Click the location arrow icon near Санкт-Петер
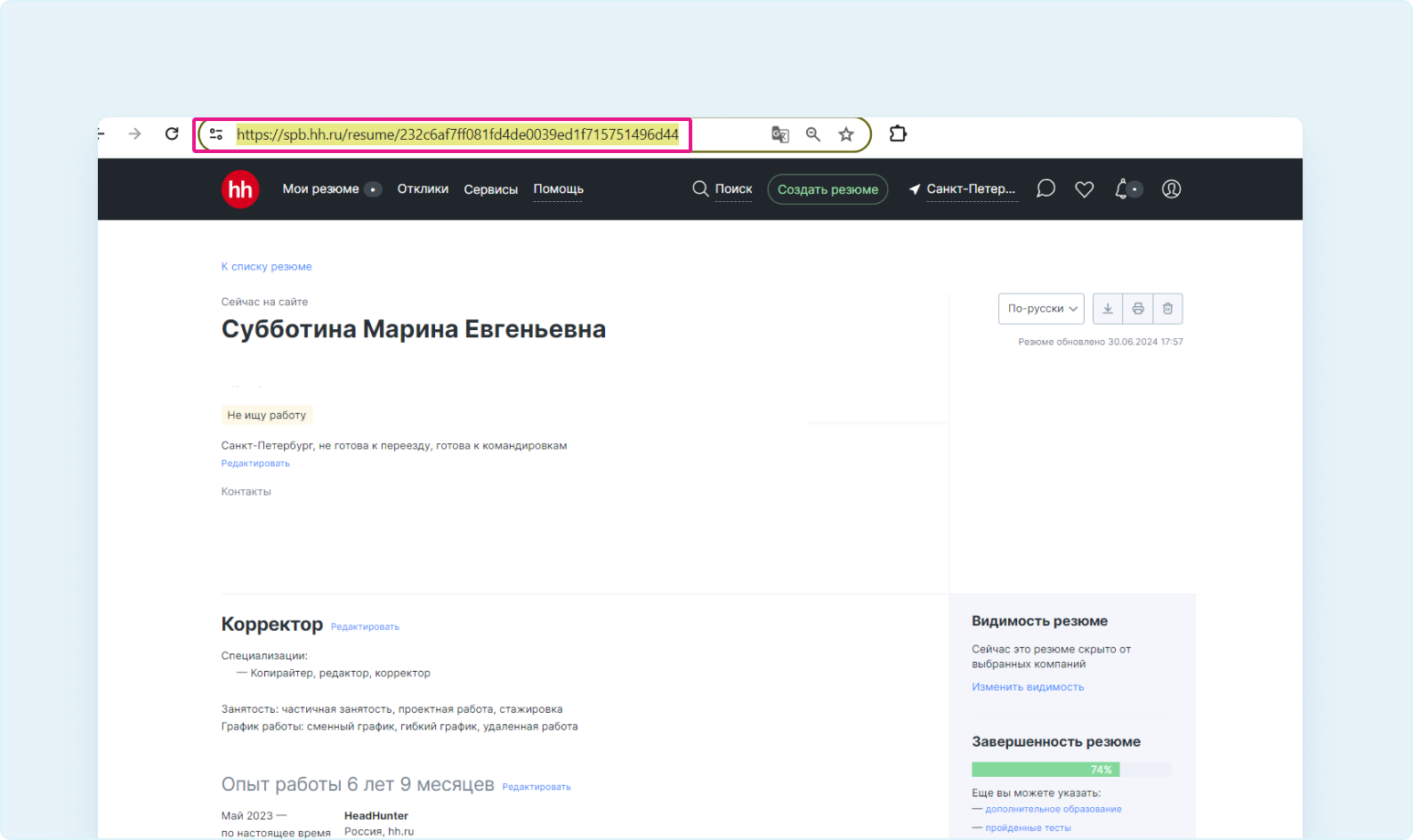This screenshot has width=1413, height=840. tap(915, 190)
